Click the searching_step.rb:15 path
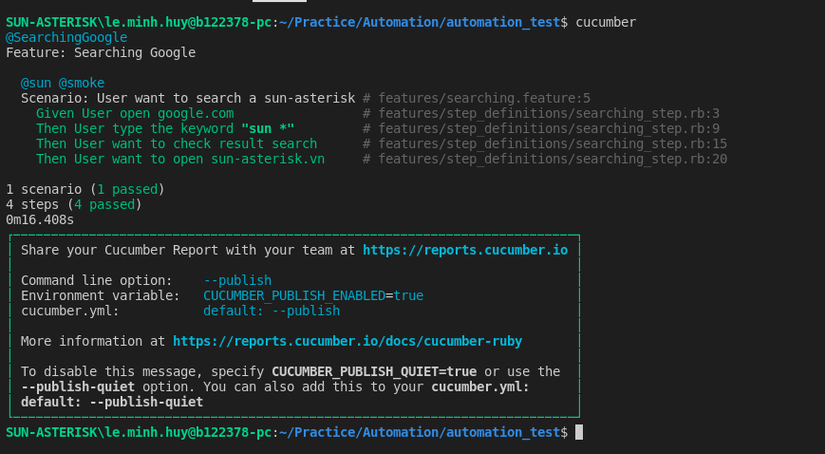 pyautogui.click(x=552, y=144)
